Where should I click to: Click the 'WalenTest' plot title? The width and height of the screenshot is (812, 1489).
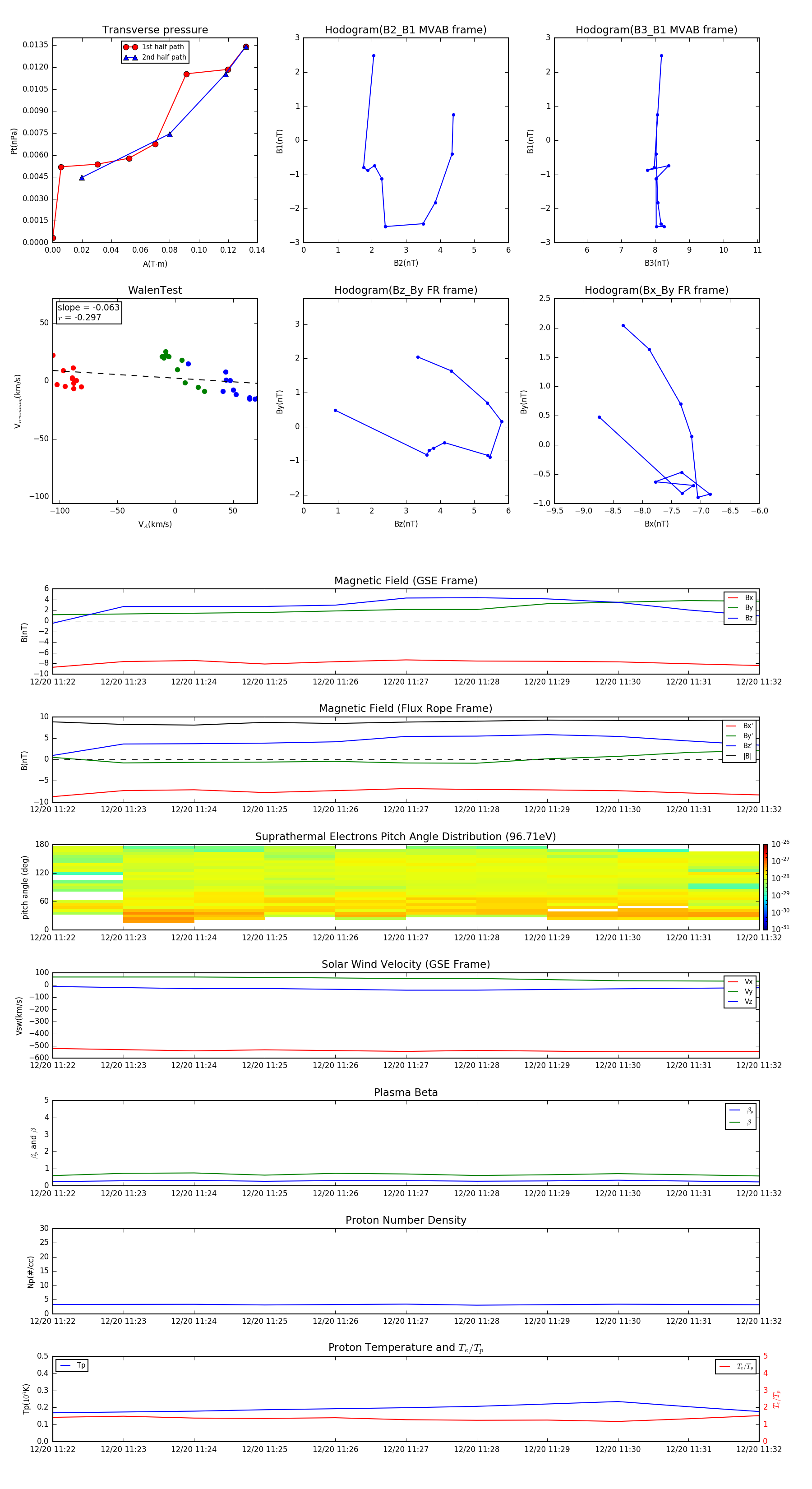click(x=155, y=290)
